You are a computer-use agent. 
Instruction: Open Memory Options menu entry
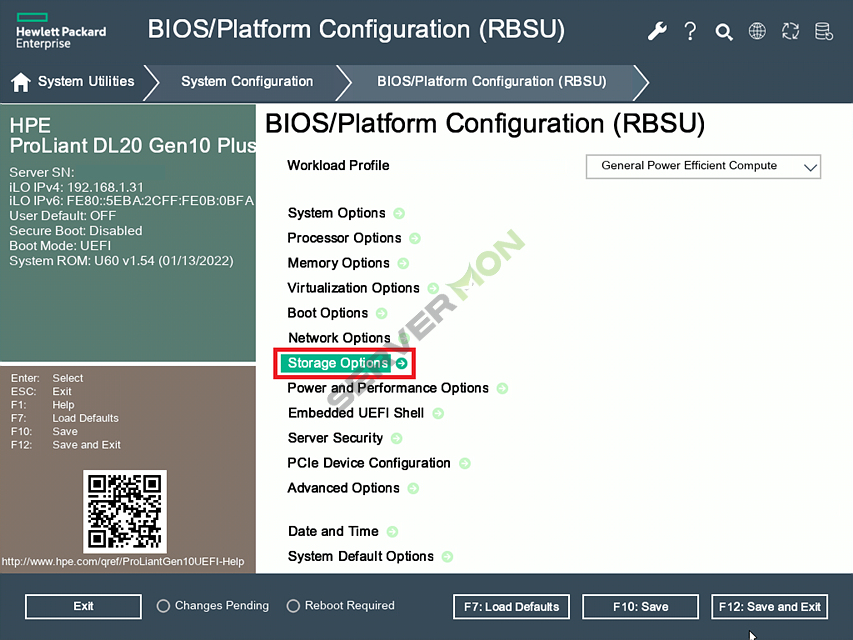[338, 263]
